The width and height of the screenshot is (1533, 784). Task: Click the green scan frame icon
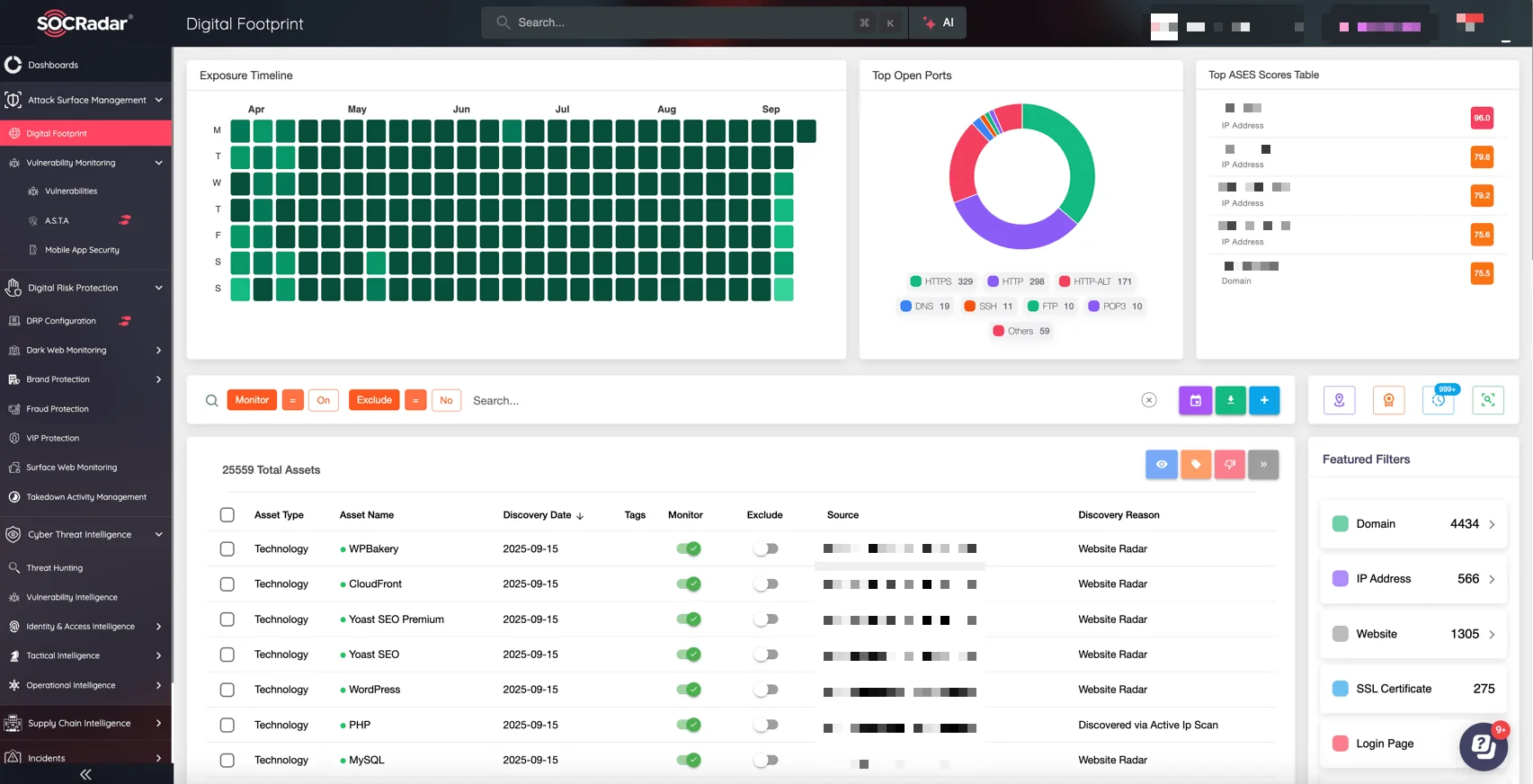[x=1488, y=400]
